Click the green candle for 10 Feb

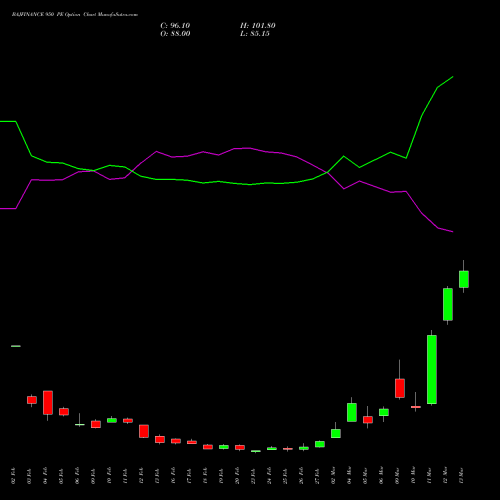[112, 420]
